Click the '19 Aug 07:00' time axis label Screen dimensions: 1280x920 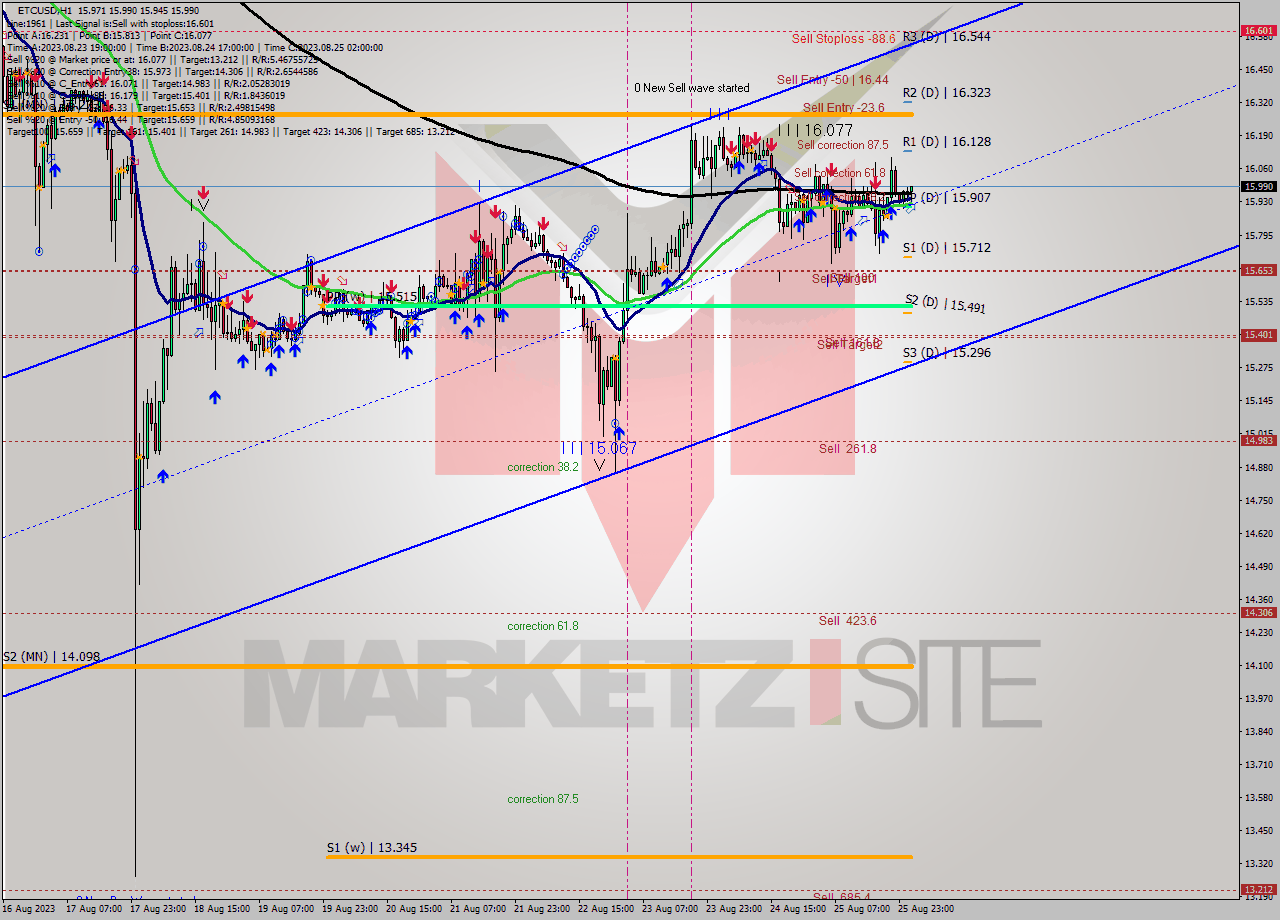[285, 909]
